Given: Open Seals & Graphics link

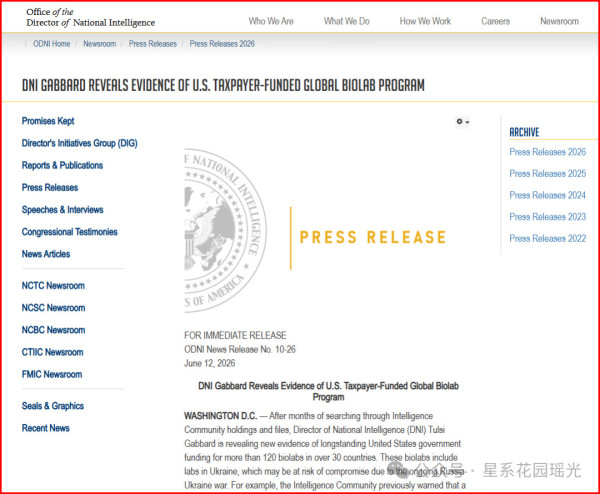Looking at the screenshot, I should pyautogui.click(x=53, y=406).
